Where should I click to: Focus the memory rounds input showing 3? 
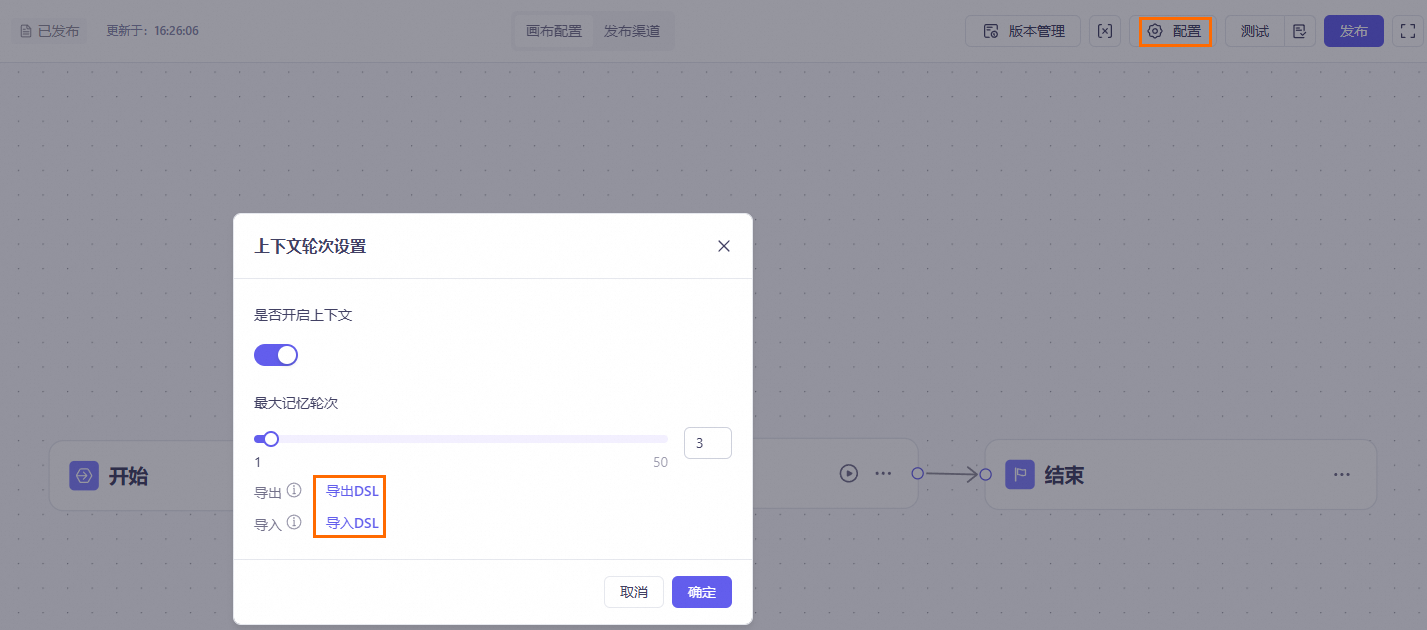(708, 443)
